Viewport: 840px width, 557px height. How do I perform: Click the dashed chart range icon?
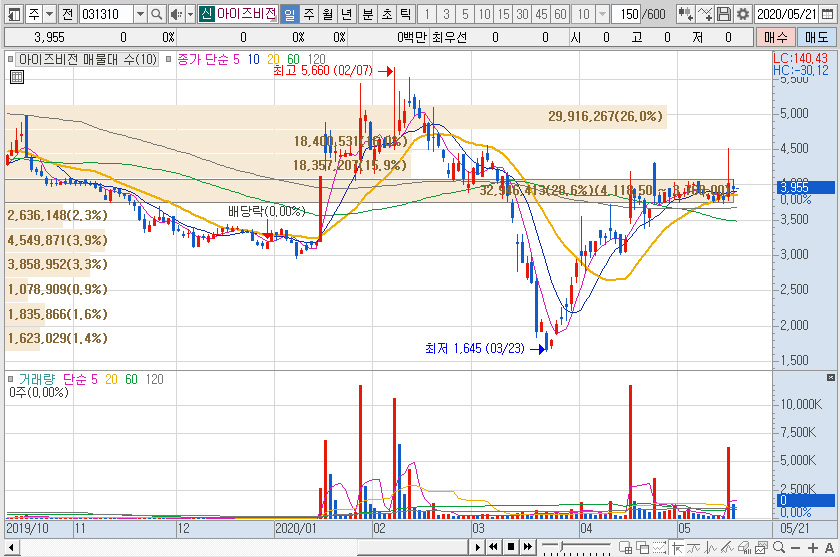tap(659, 547)
